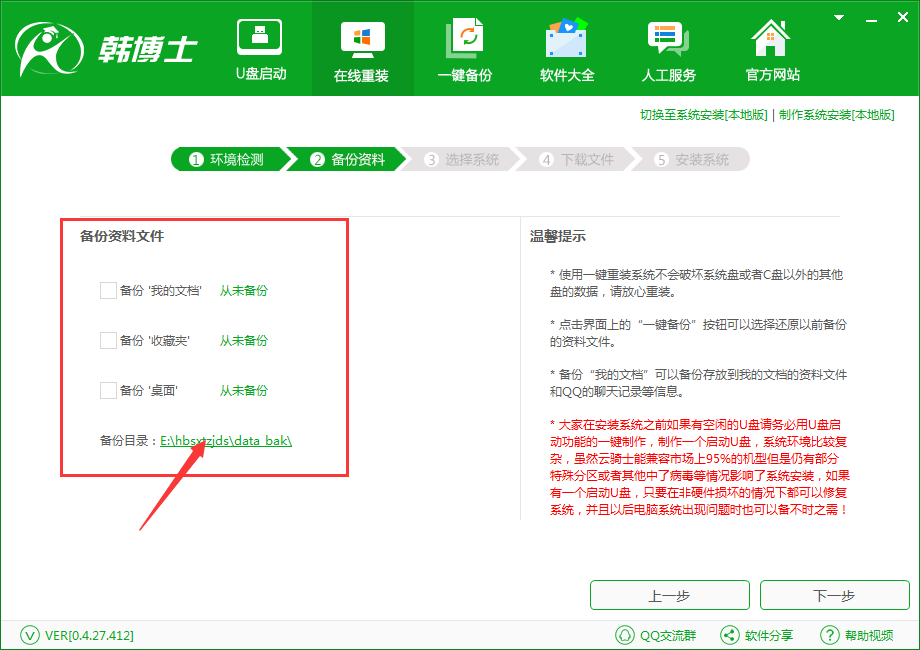920x650 pixels.
Task: Click the 下一步 button
Action: 834,595
